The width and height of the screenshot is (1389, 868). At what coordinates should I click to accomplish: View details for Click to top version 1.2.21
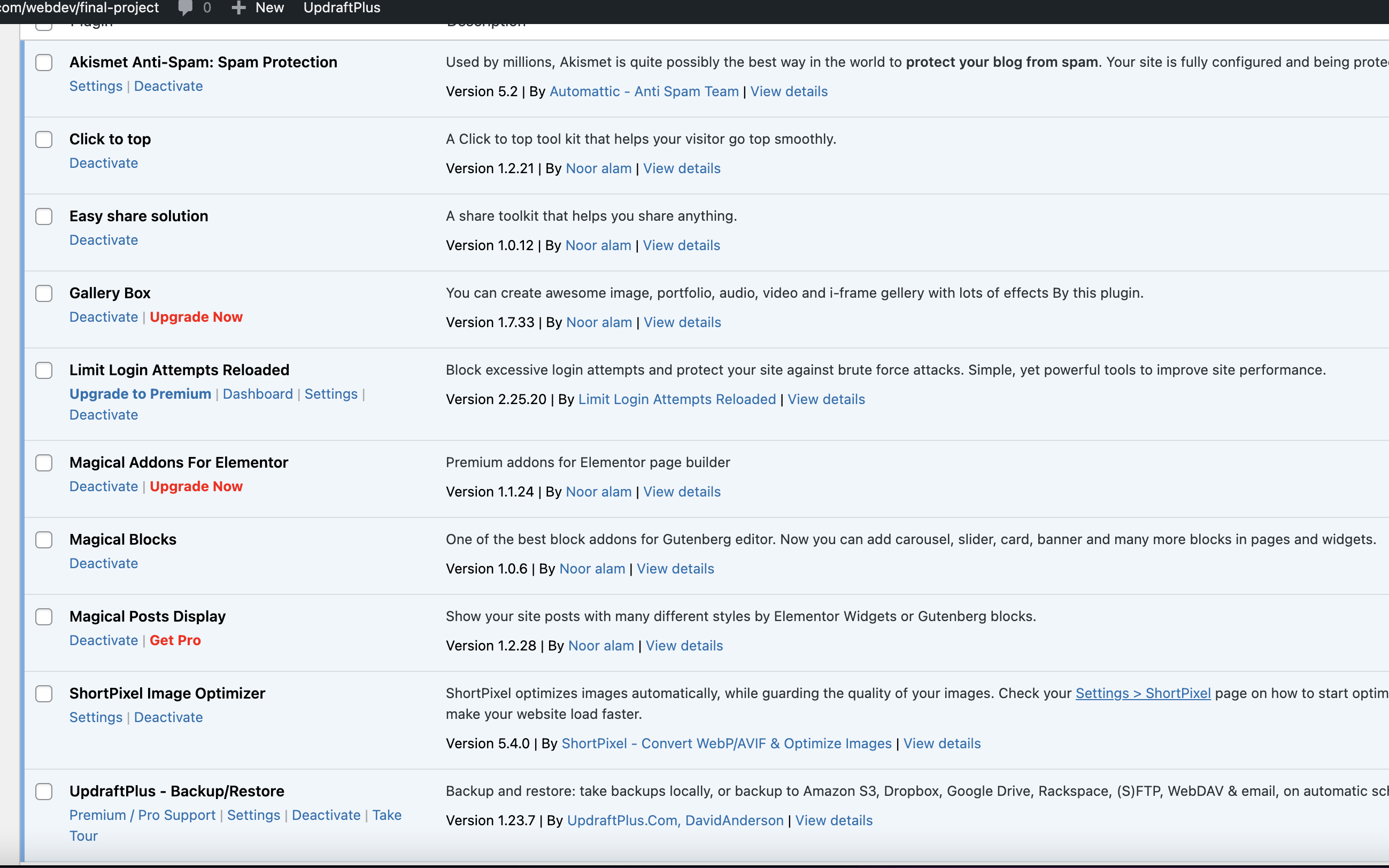pyautogui.click(x=682, y=168)
